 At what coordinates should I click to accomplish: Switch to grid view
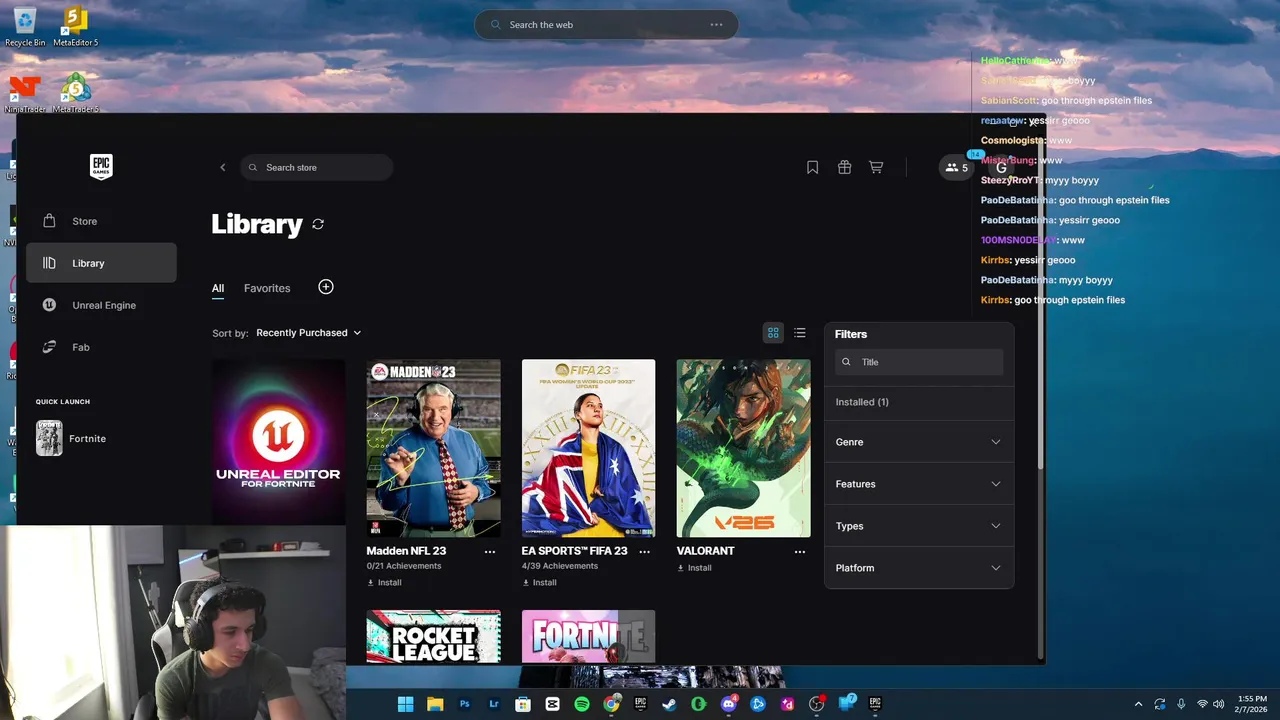(x=773, y=333)
